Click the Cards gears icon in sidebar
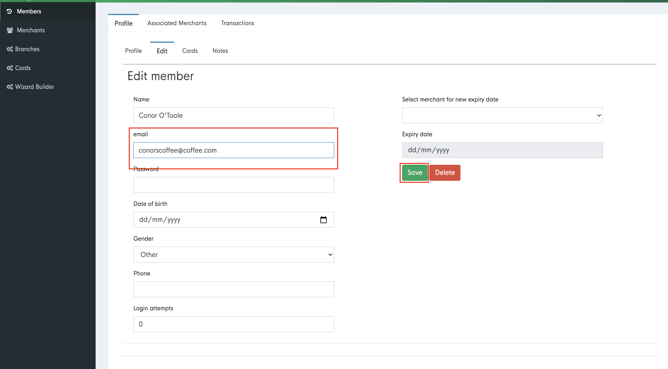The height and width of the screenshot is (369, 668). tap(10, 68)
